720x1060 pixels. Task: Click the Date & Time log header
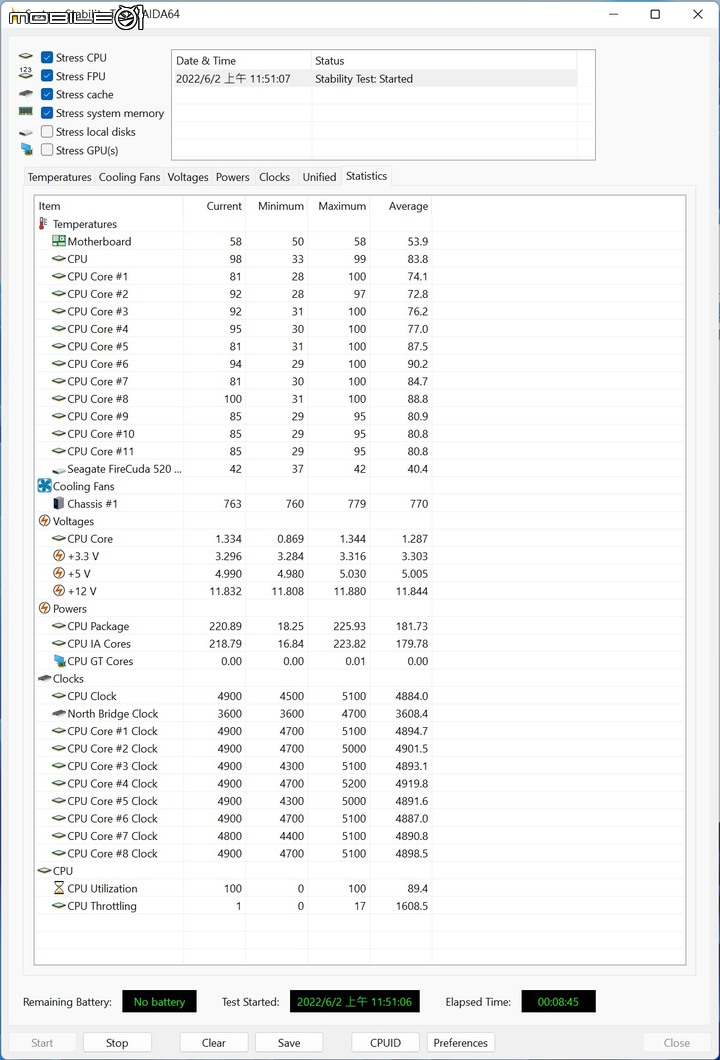[x=242, y=60]
